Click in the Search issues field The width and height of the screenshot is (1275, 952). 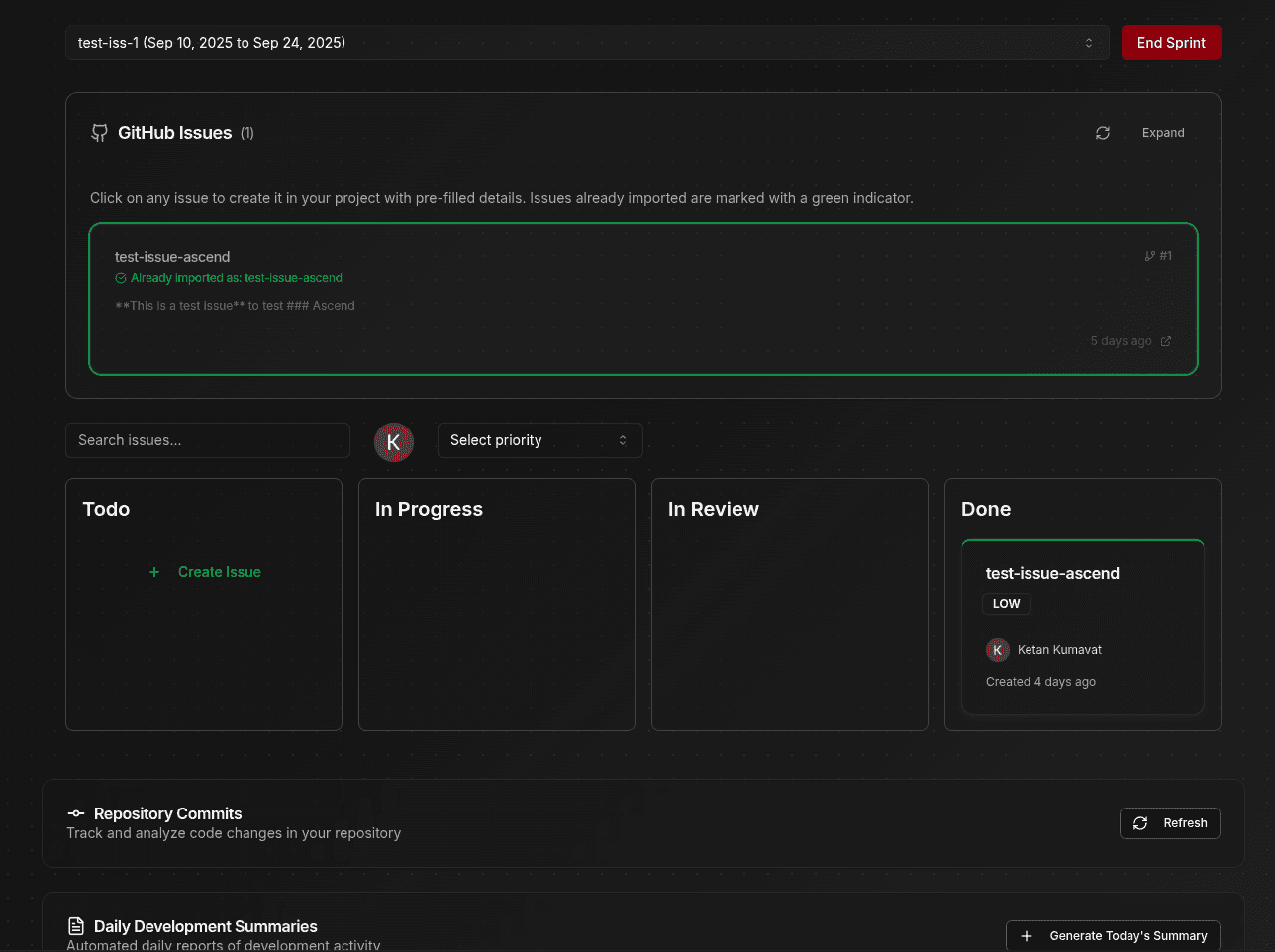tap(208, 440)
